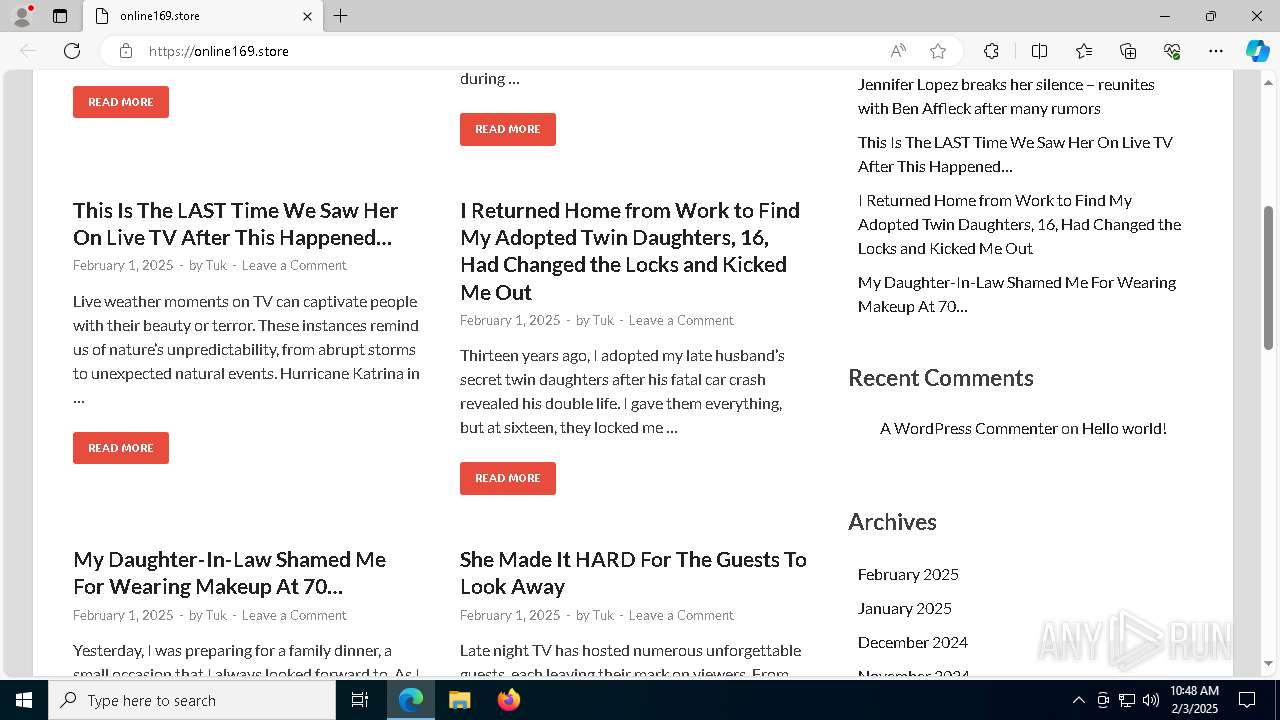Open 'My Daughter-In-Law Shamed Me' article title
Image resolution: width=1280 pixels, height=720 pixels.
(x=229, y=573)
